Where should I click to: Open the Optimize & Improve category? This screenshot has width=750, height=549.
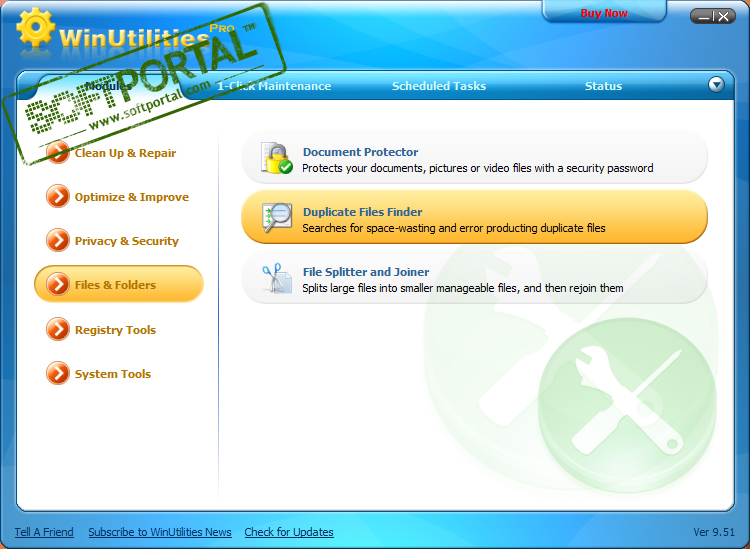pos(132,197)
